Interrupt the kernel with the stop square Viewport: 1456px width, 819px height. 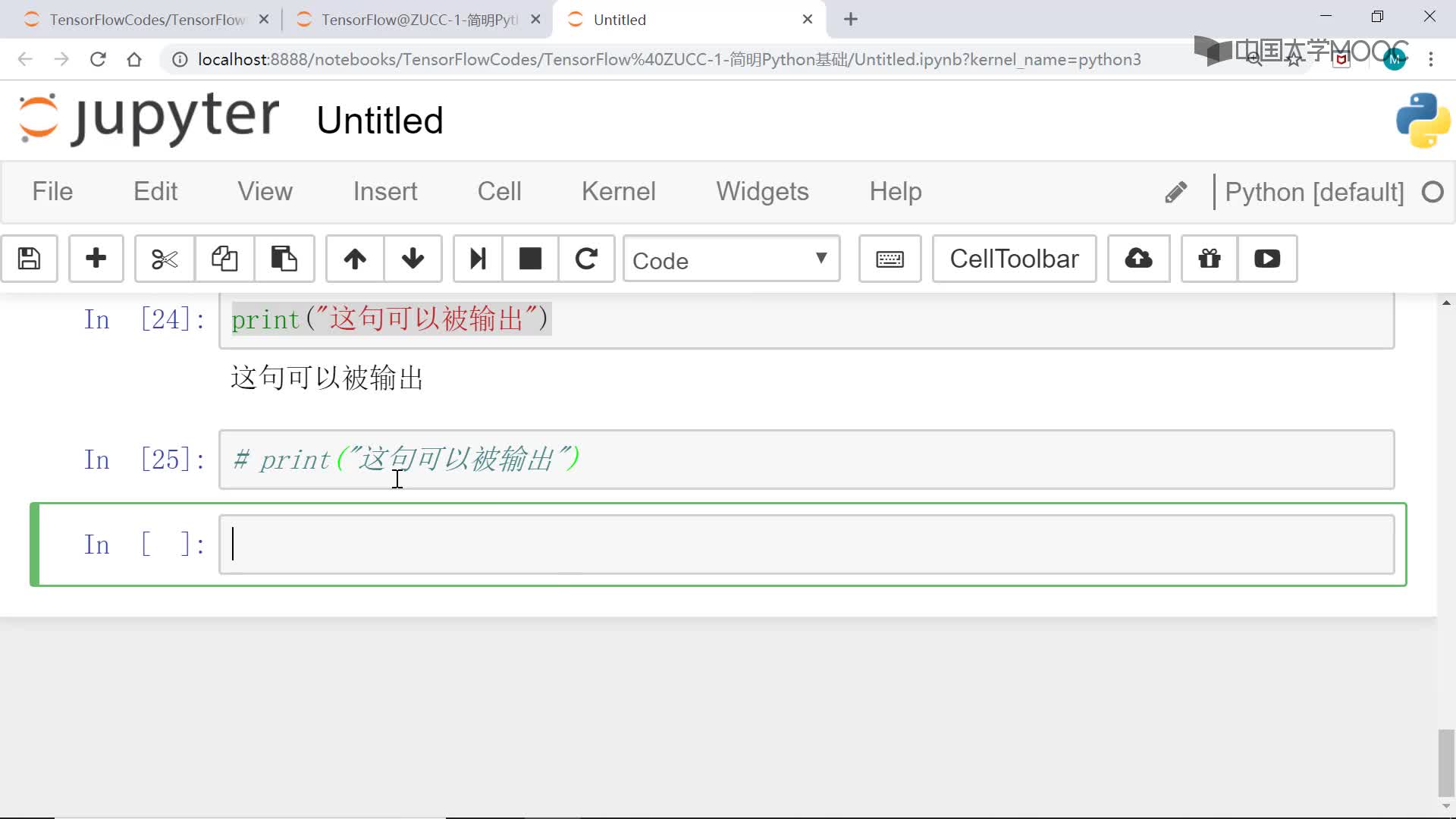click(x=530, y=259)
